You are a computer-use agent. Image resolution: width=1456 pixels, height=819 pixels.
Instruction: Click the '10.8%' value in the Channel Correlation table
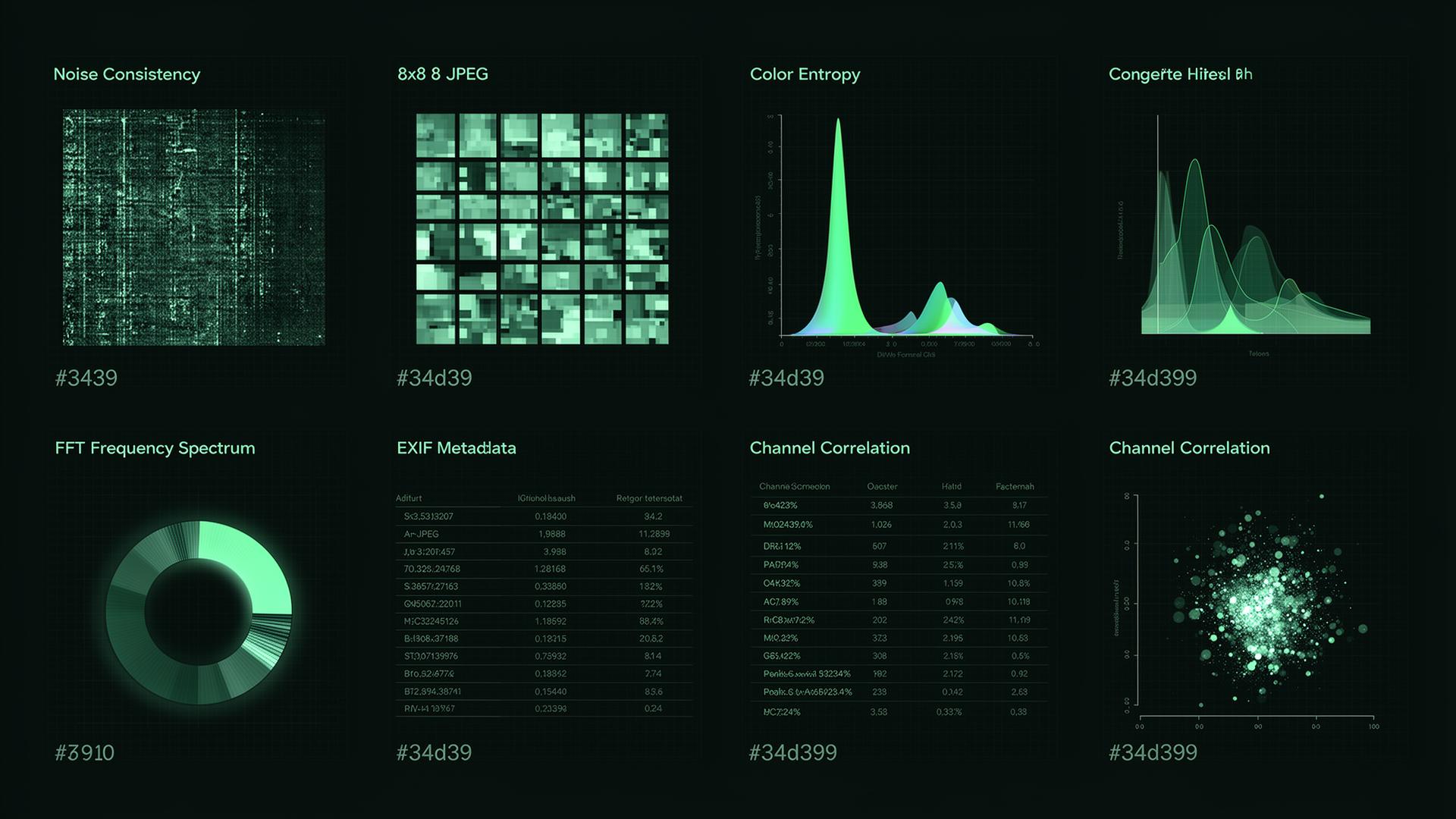coord(1019,584)
